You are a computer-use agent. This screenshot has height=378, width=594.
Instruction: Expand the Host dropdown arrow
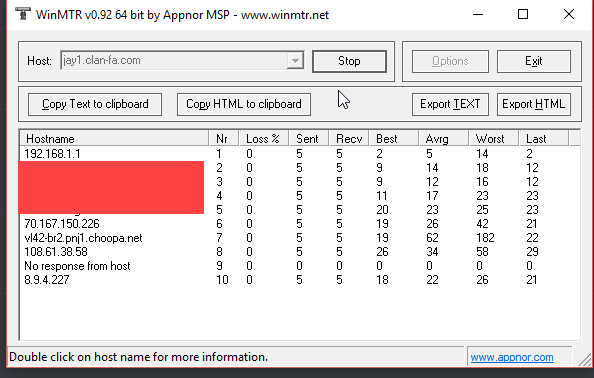295,61
